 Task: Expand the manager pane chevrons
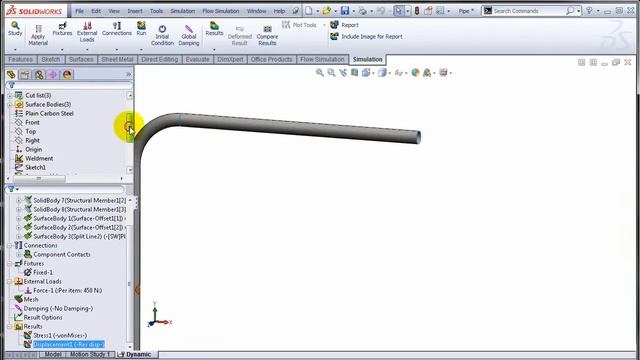coord(128,74)
